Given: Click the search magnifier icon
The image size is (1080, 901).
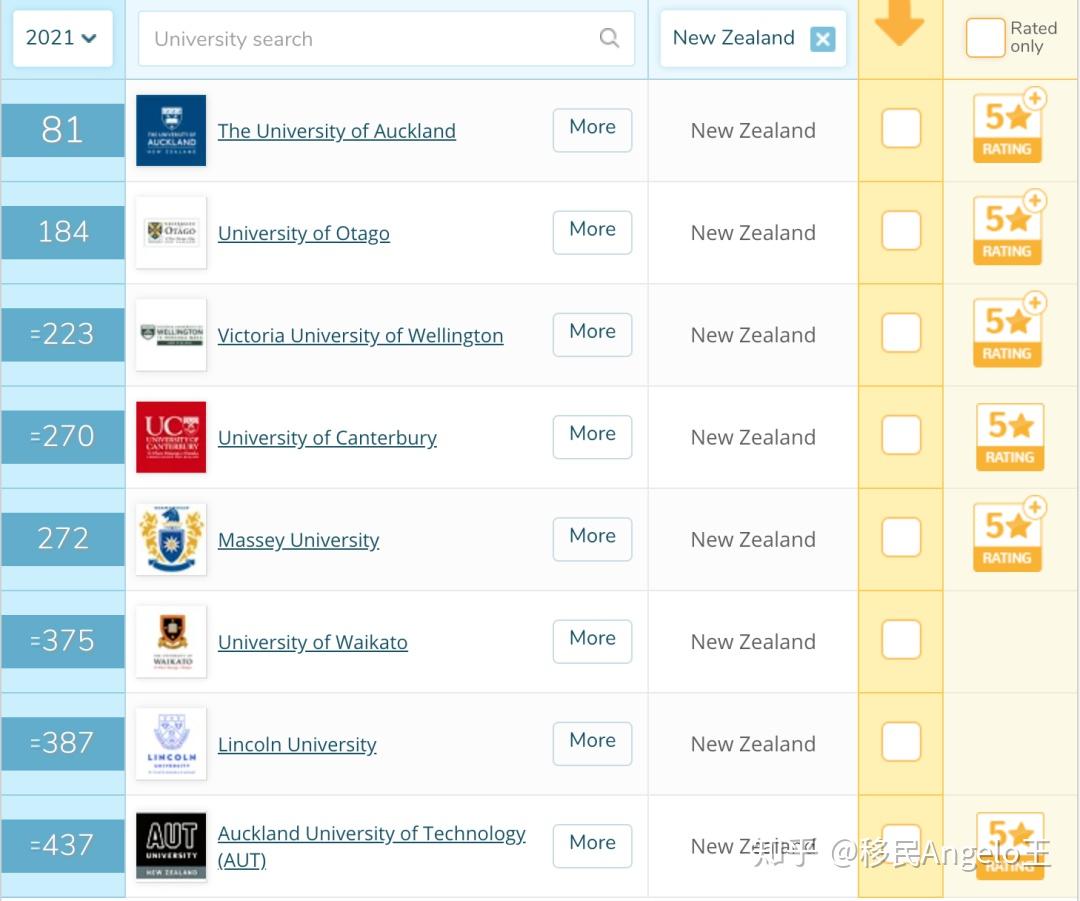Looking at the screenshot, I should 609,38.
